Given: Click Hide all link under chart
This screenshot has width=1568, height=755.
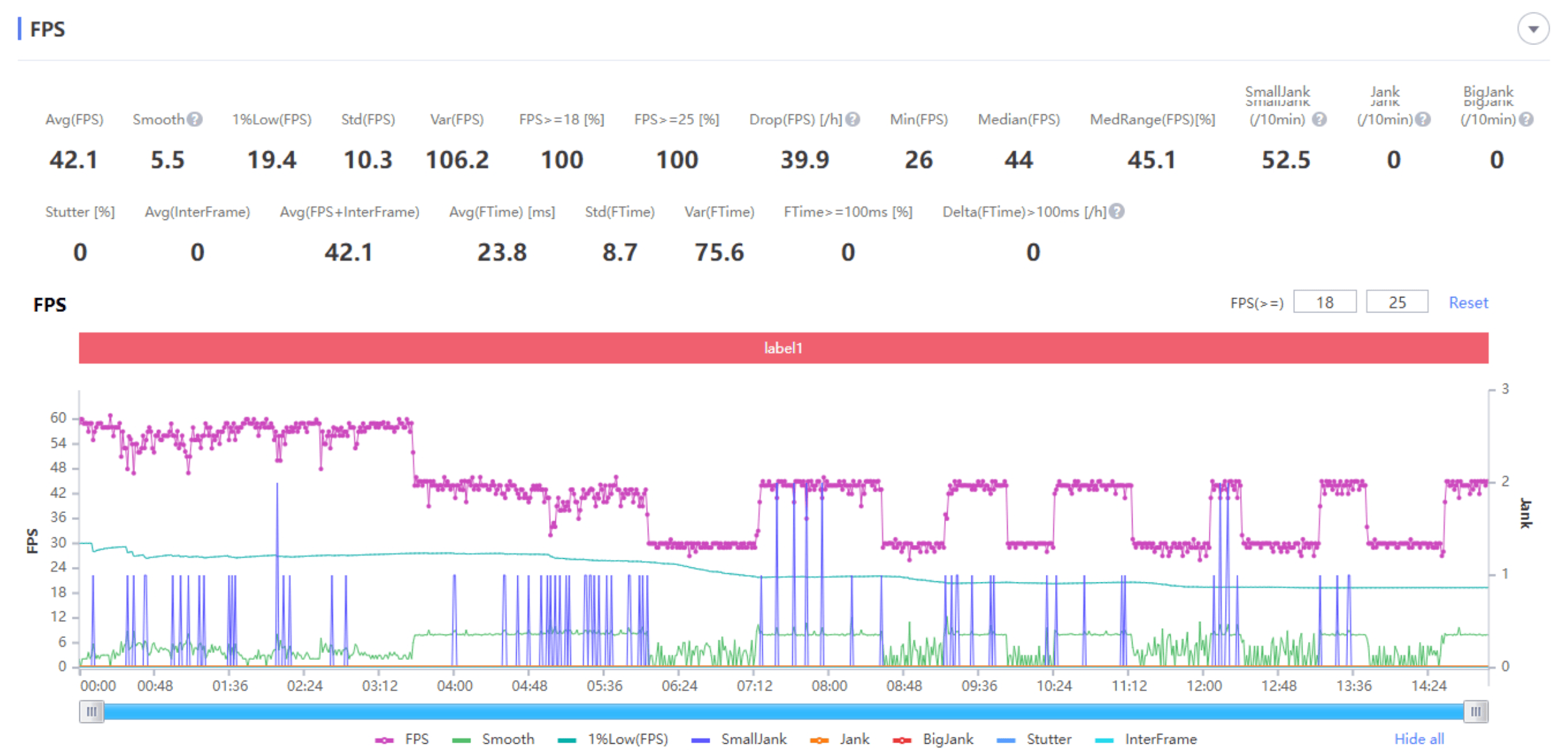Looking at the screenshot, I should click(1419, 739).
